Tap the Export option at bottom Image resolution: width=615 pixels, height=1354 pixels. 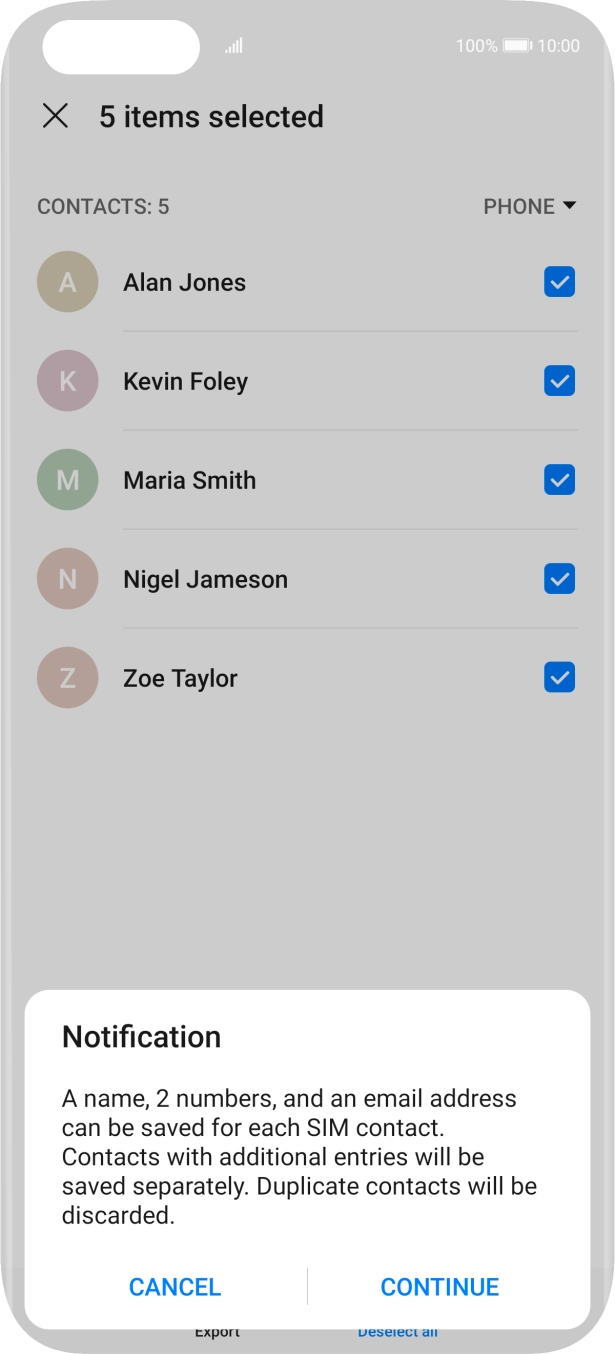217,1332
